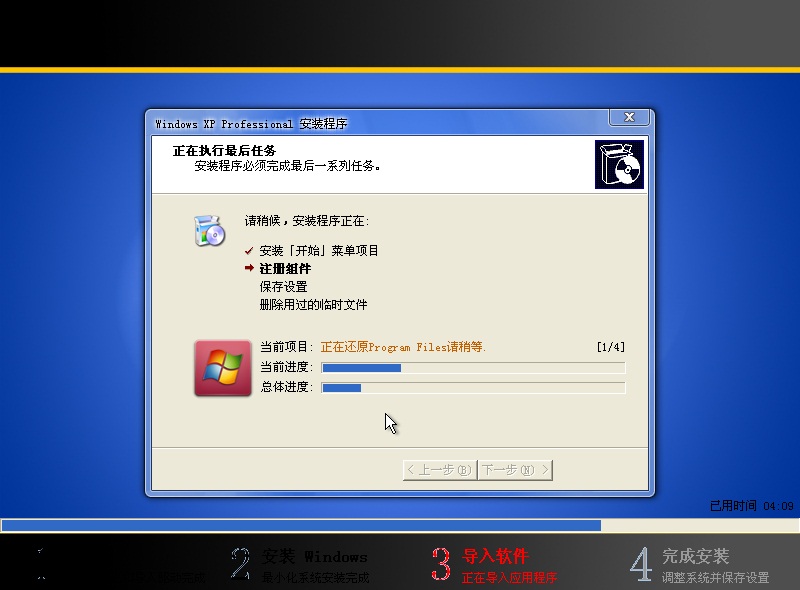Click the red checkmark next to 安装「开始」菜单项目
The height and width of the screenshot is (590, 800).
249,251
